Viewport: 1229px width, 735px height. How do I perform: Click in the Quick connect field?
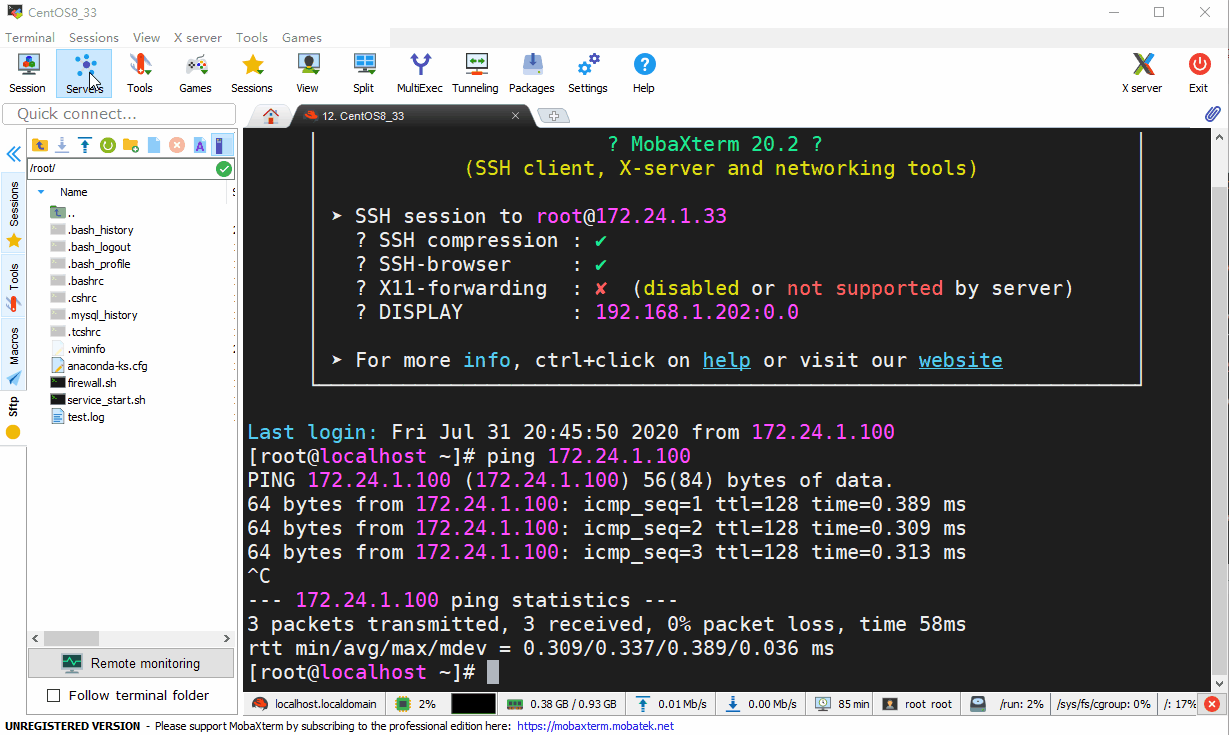[119, 114]
